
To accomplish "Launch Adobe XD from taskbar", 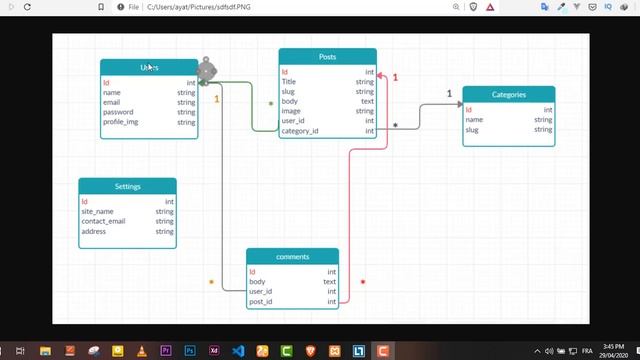I will [214, 351].
